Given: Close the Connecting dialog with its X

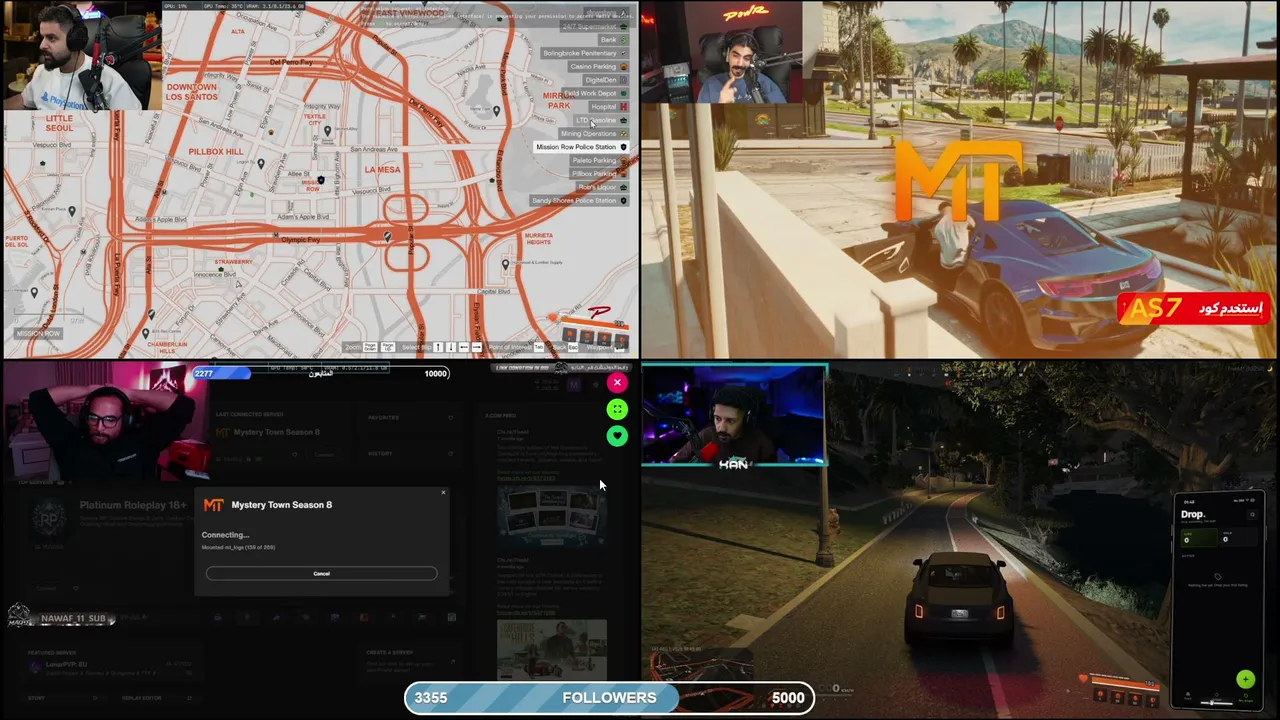Looking at the screenshot, I should (x=443, y=492).
